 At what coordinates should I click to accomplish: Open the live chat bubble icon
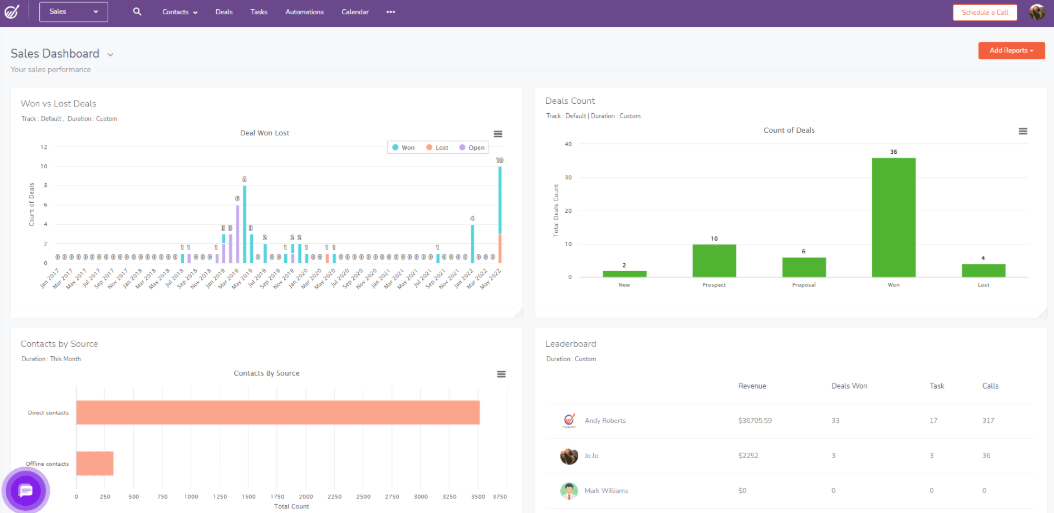pos(26,490)
